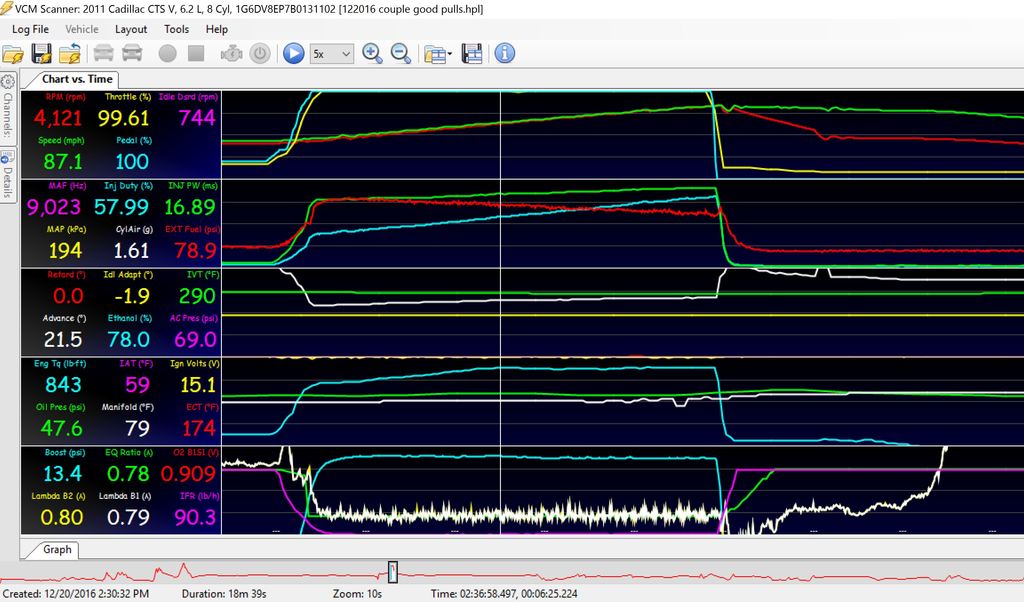
Task: Select the RPM value 4,121
Action: pyautogui.click(x=58, y=118)
